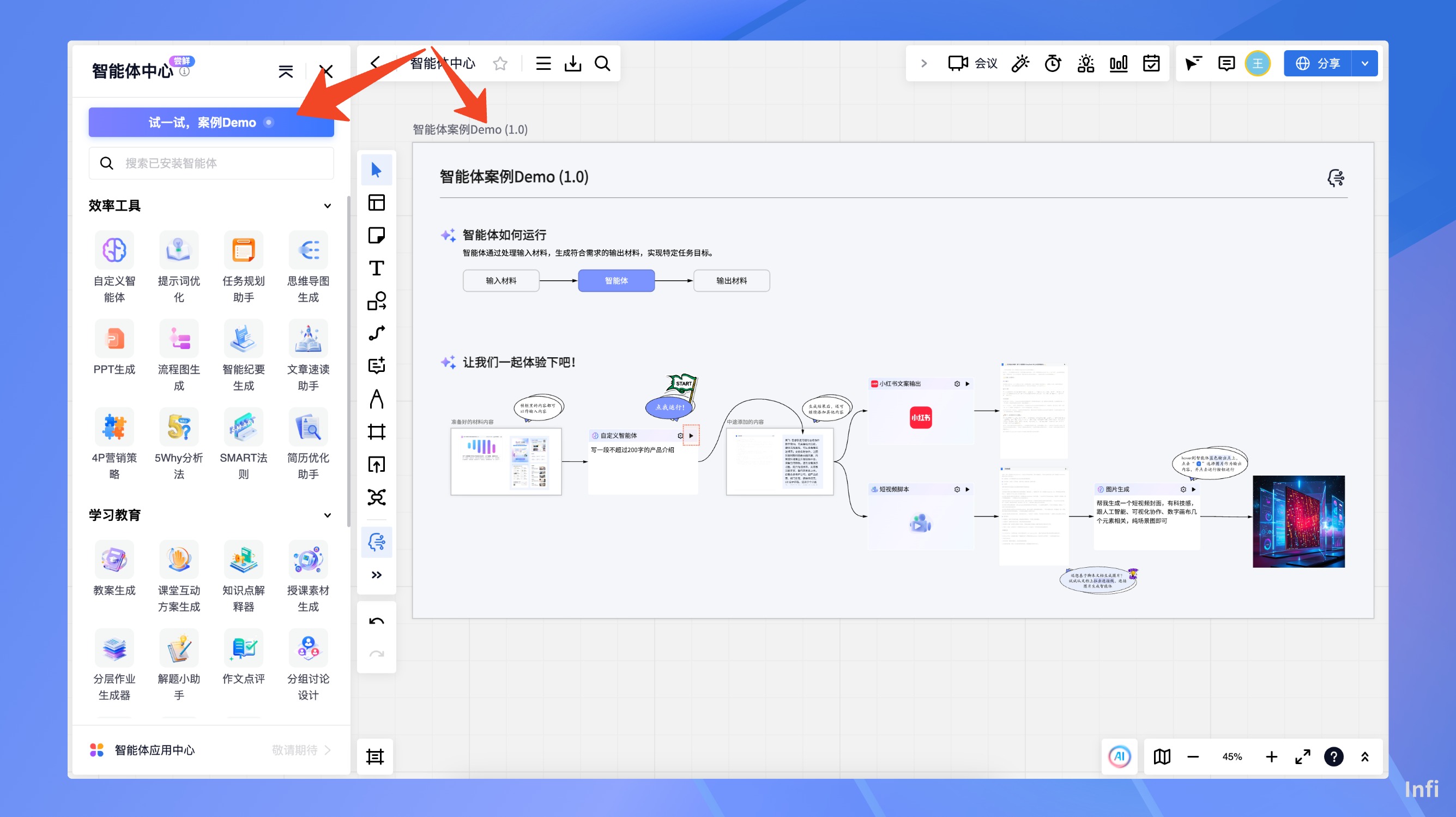Select the add comment card tool
1456x817 pixels.
coord(377,366)
